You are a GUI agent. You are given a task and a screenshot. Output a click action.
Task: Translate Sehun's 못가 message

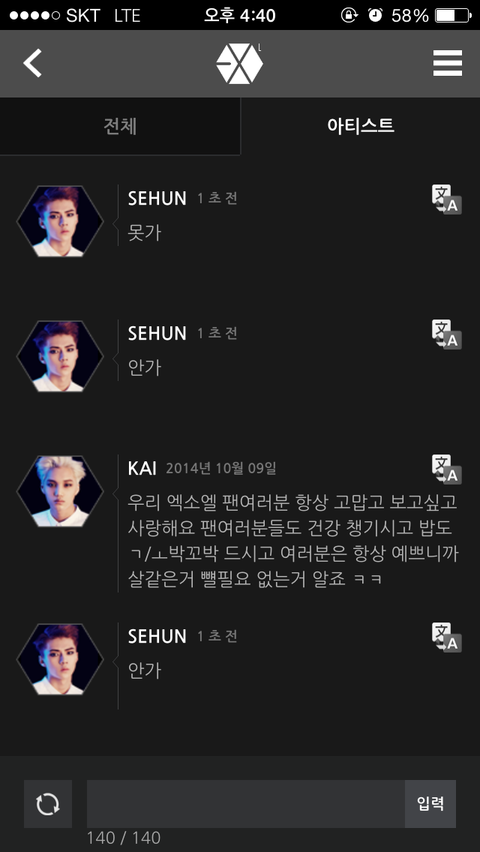tap(446, 199)
